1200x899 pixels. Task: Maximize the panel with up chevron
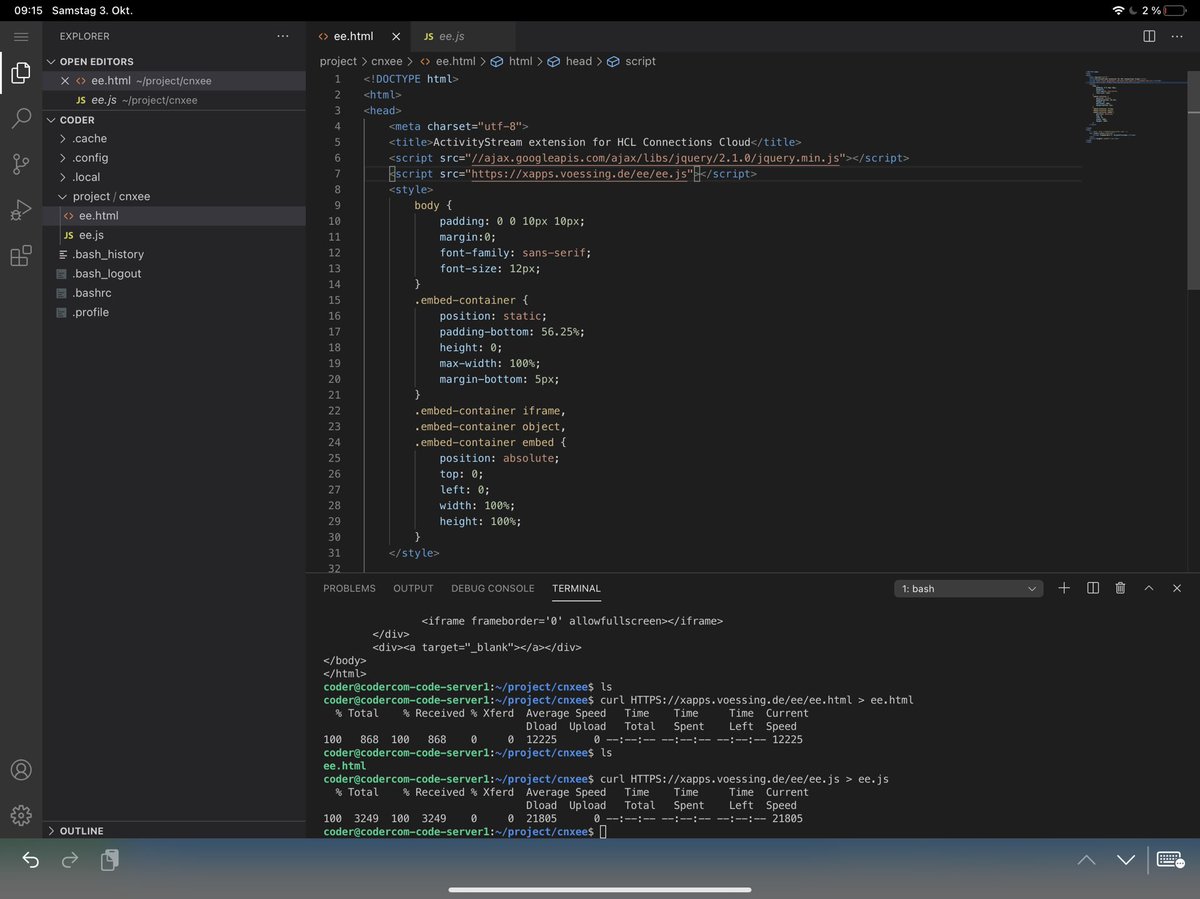1149,588
